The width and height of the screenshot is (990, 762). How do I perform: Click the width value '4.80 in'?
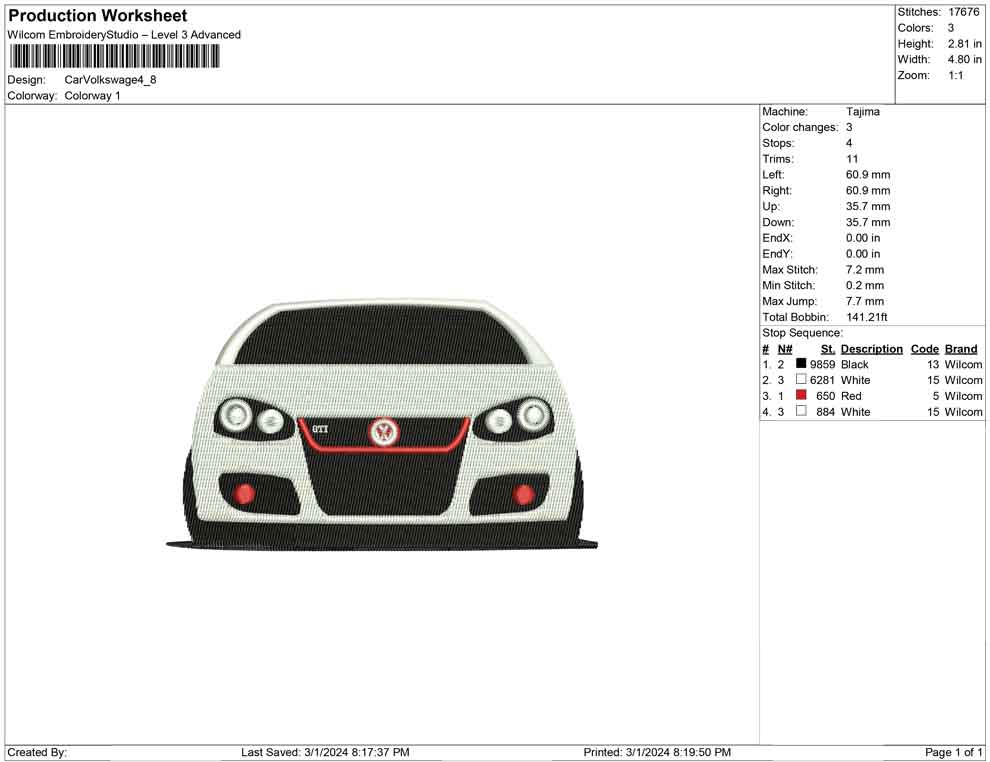965,59
